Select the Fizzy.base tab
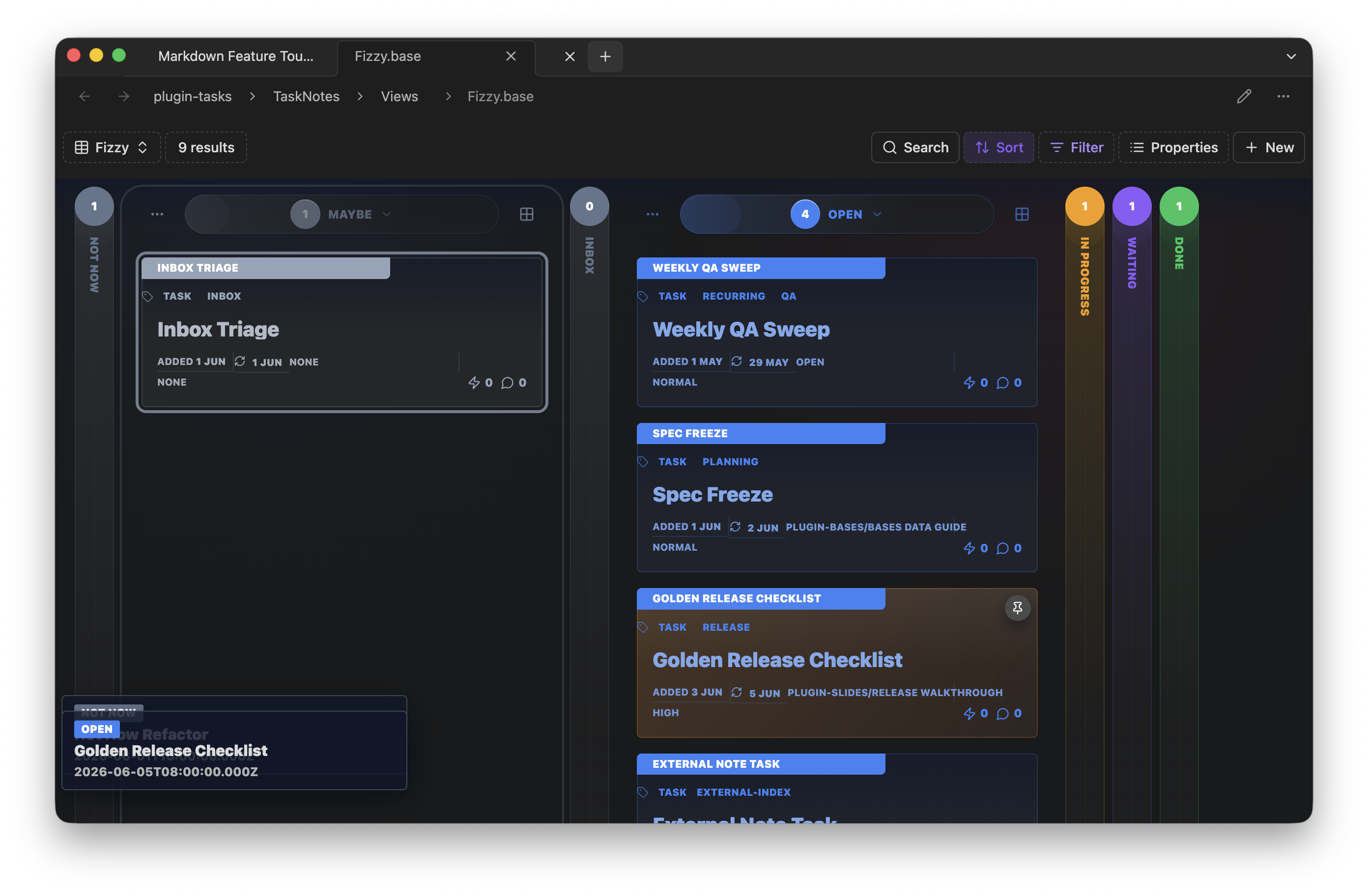Viewport: 1368px width, 896px height. [436, 56]
